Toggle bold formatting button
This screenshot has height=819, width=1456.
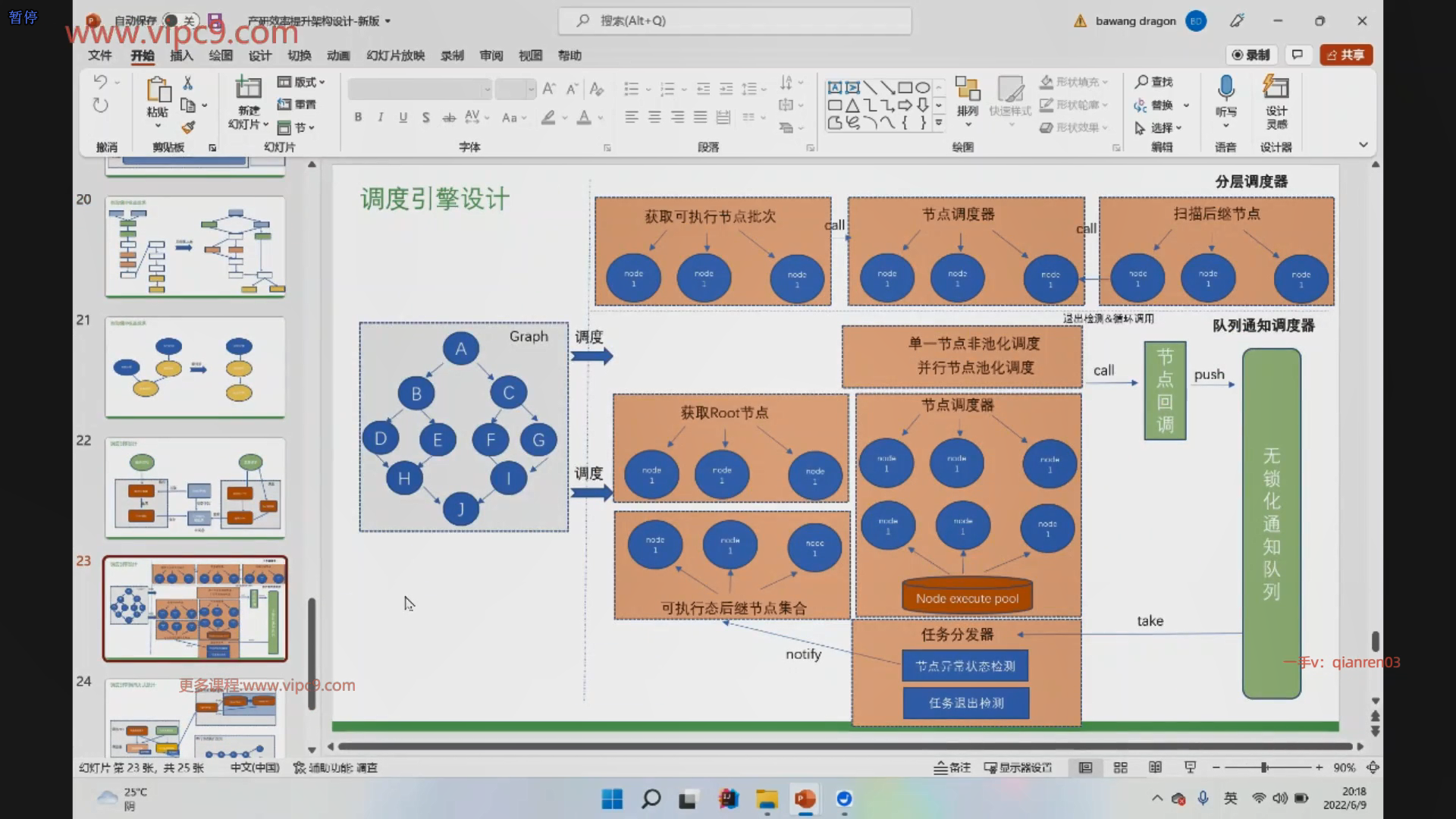click(358, 117)
